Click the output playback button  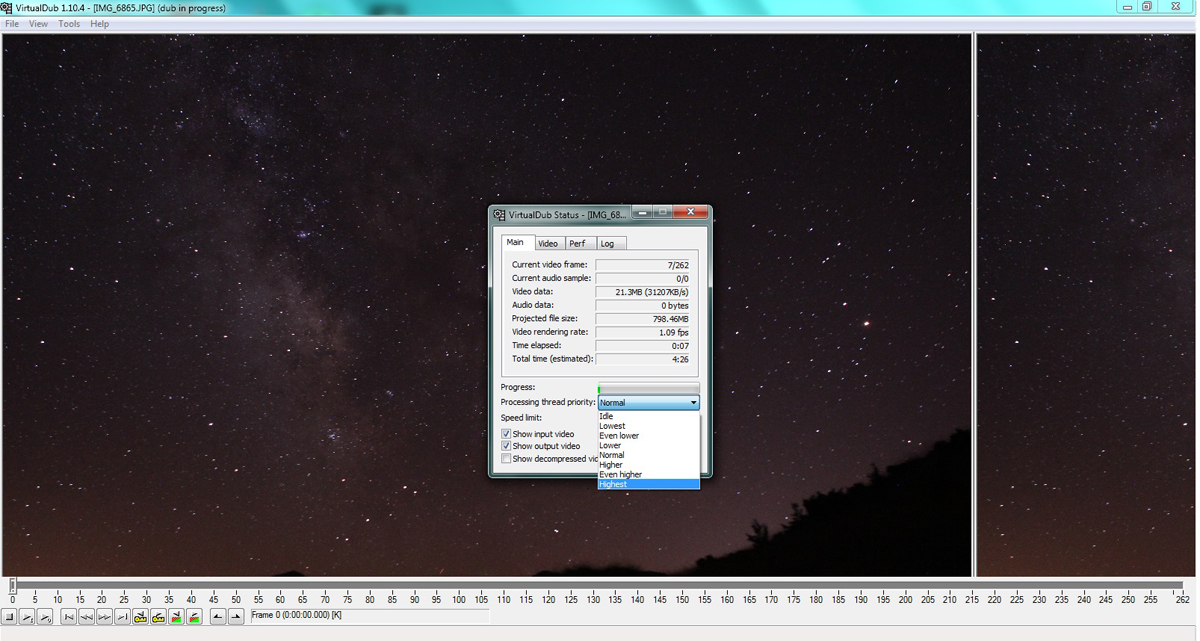[45, 617]
